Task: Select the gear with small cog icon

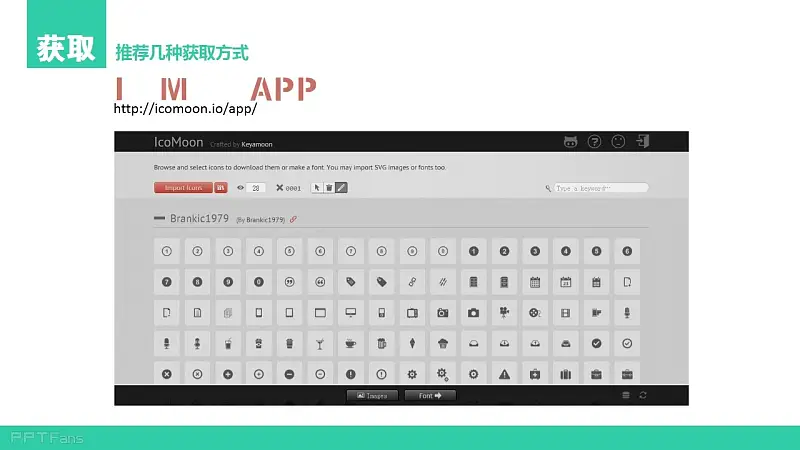Action: (x=443, y=374)
